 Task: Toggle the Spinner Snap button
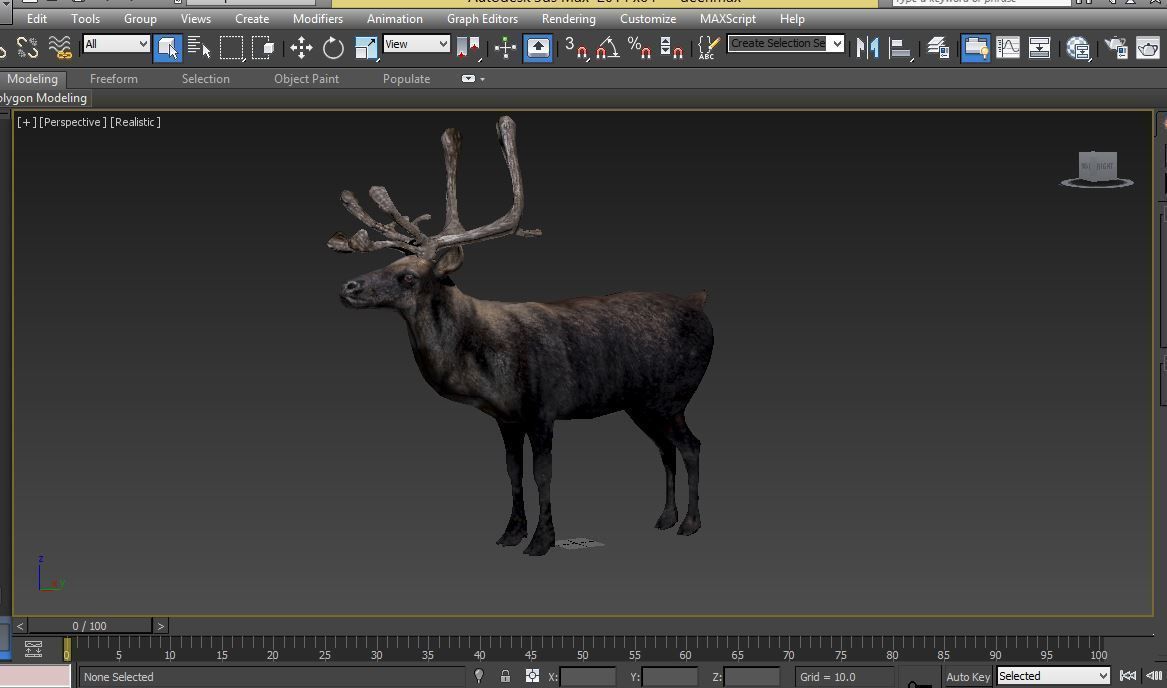[x=671, y=48]
